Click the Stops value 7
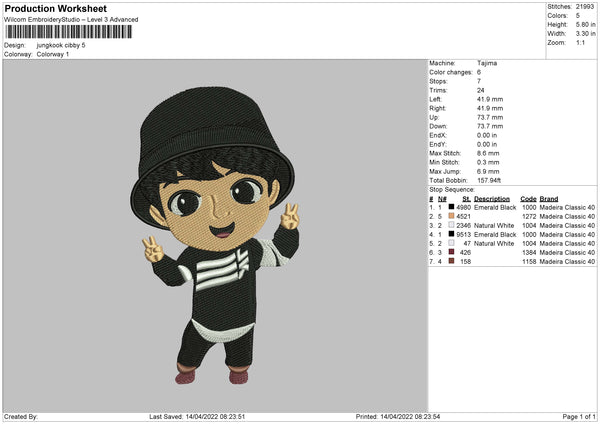600x424 pixels. [x=479, y=81]
